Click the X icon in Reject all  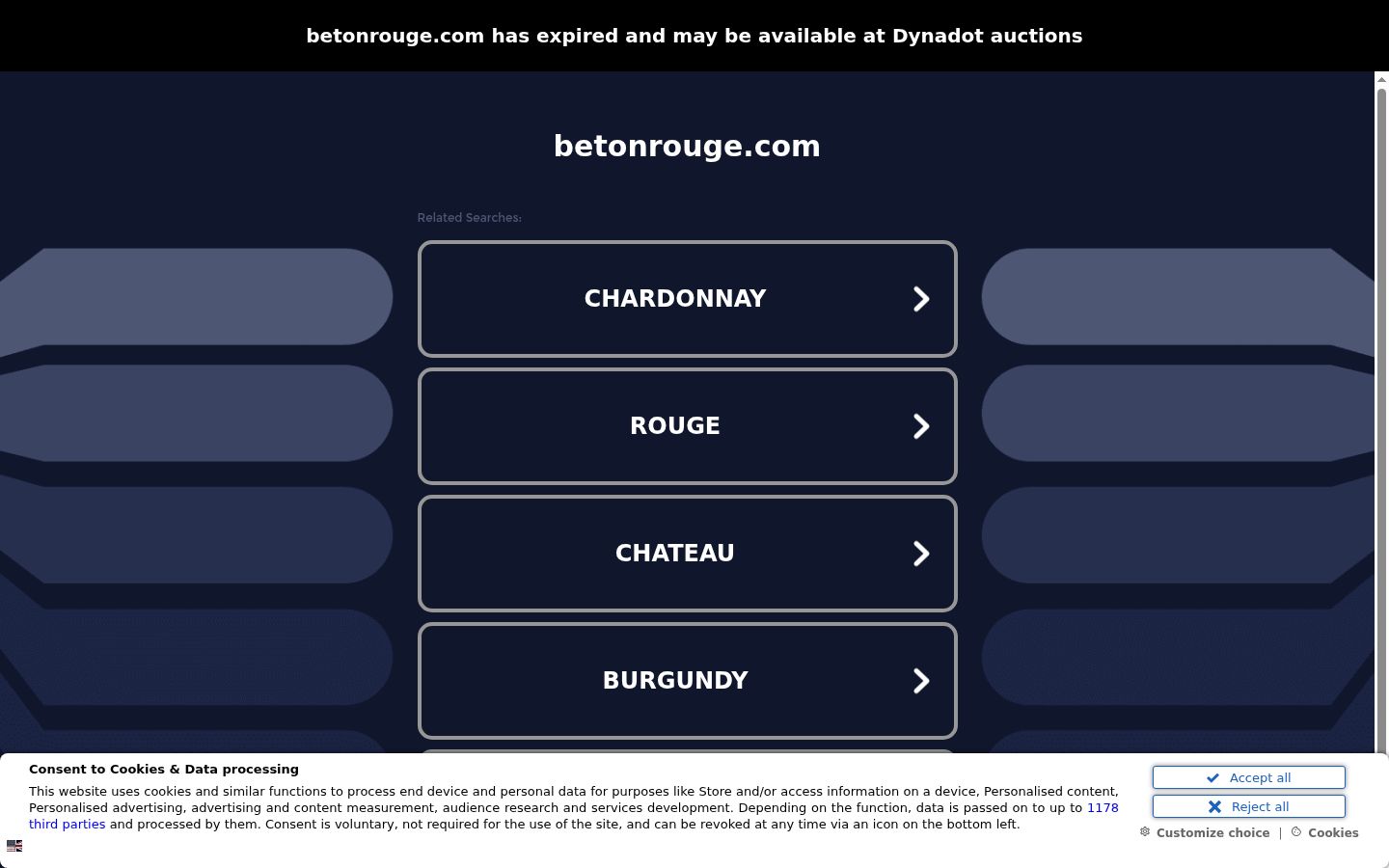tap(1214, 806)
